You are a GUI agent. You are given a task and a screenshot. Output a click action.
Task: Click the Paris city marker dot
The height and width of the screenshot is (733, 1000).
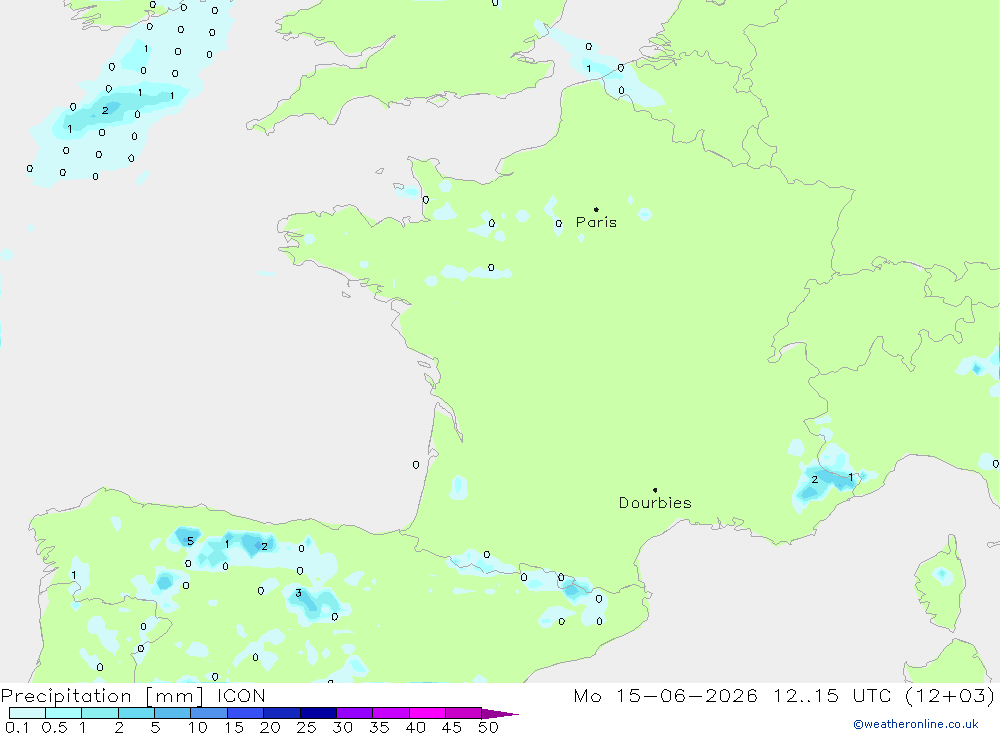[x=596, y=209]
